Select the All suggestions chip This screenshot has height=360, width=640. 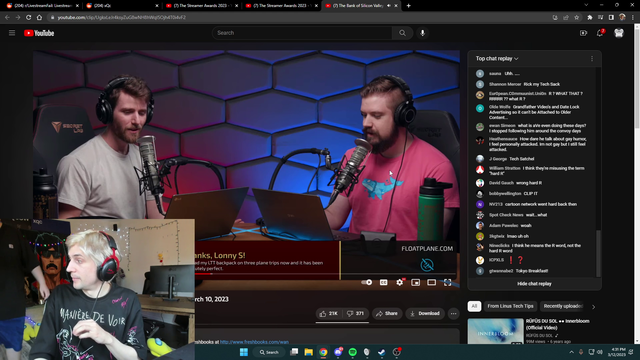(x=474, y=306)
